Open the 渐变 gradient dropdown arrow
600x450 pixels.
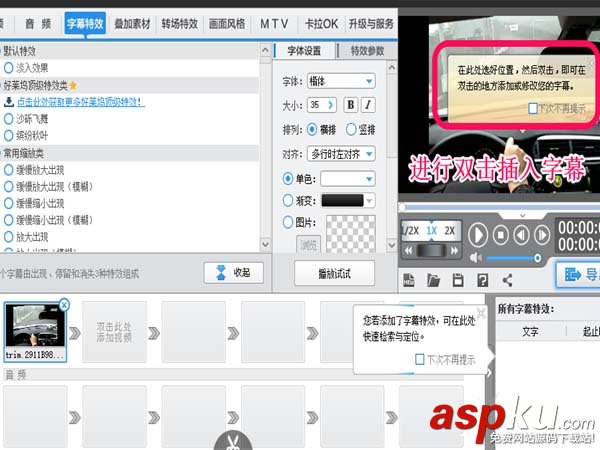pos(369,201)
